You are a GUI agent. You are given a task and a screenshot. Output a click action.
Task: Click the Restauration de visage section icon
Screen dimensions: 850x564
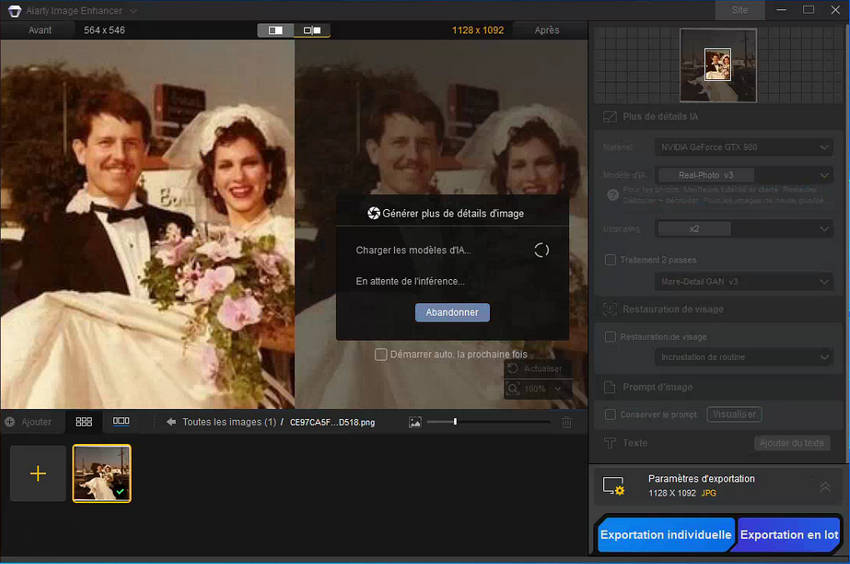(610, 309)
